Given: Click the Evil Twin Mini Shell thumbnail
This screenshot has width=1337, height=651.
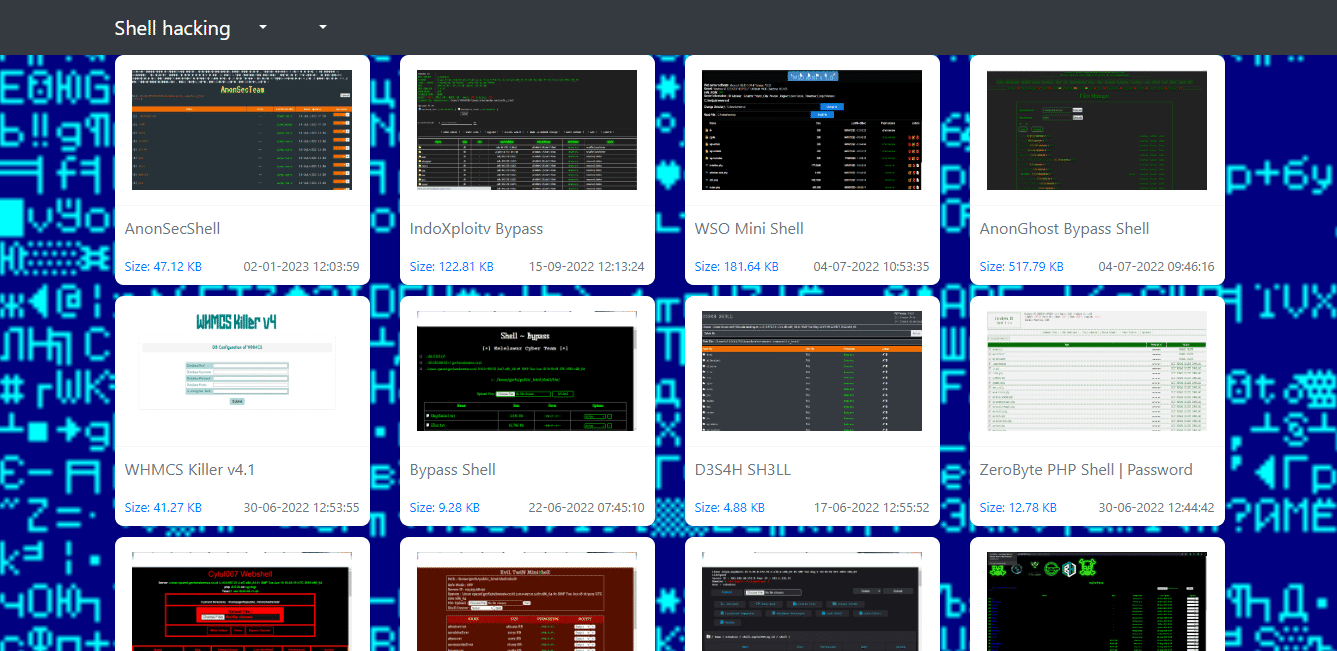Looking at the screenshot, I should coord(527,601).
